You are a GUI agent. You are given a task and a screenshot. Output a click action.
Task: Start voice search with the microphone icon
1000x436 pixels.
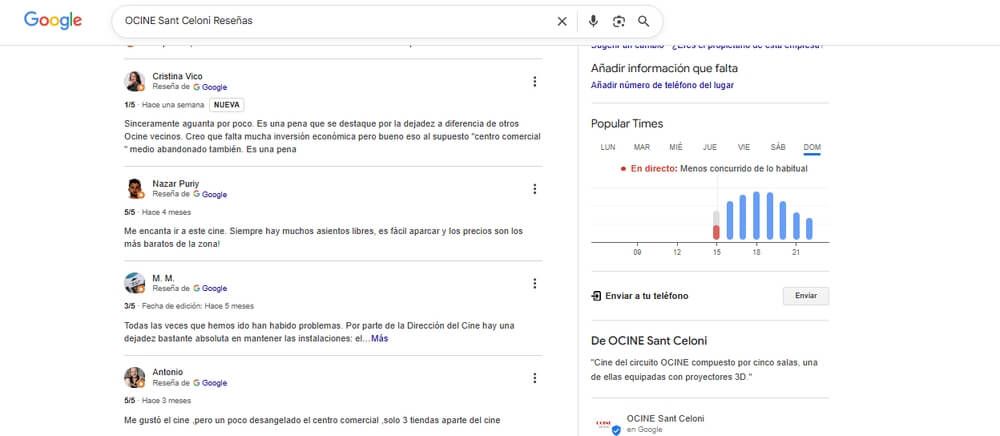pos(593,22)
